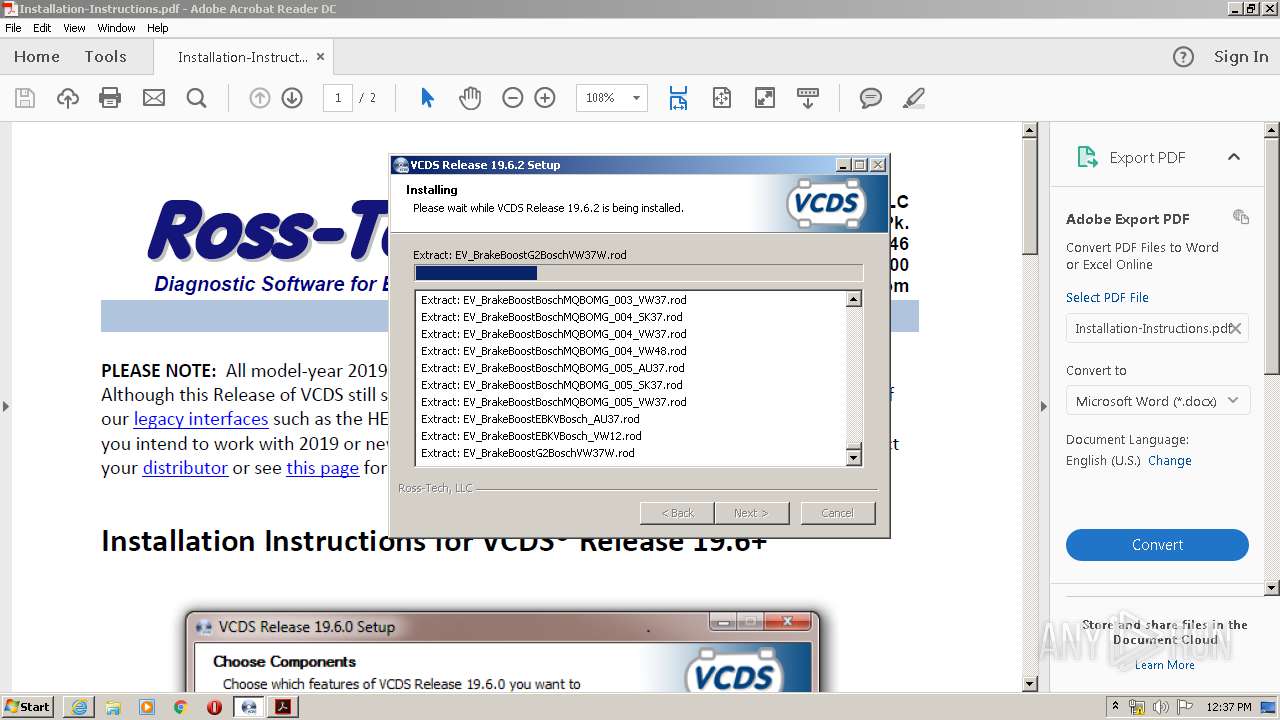
Task: Close the Installation-Instruct... document tab
Action: click(320, 57)
